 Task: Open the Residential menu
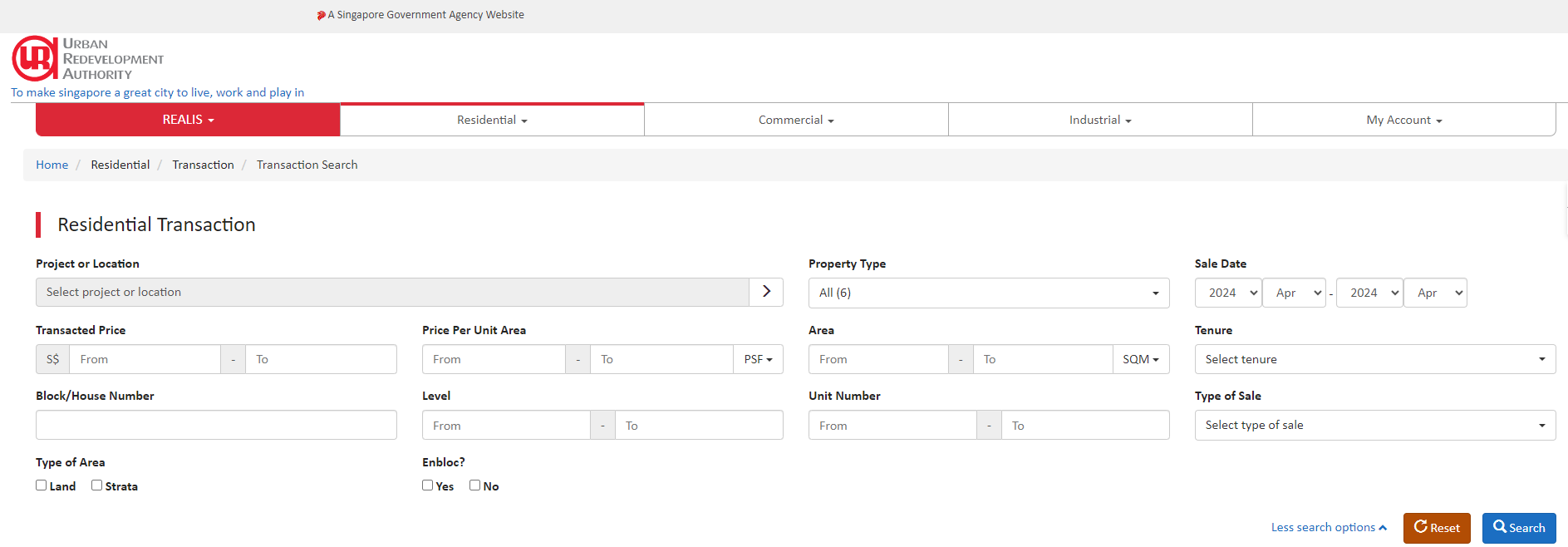pos(492,120)
